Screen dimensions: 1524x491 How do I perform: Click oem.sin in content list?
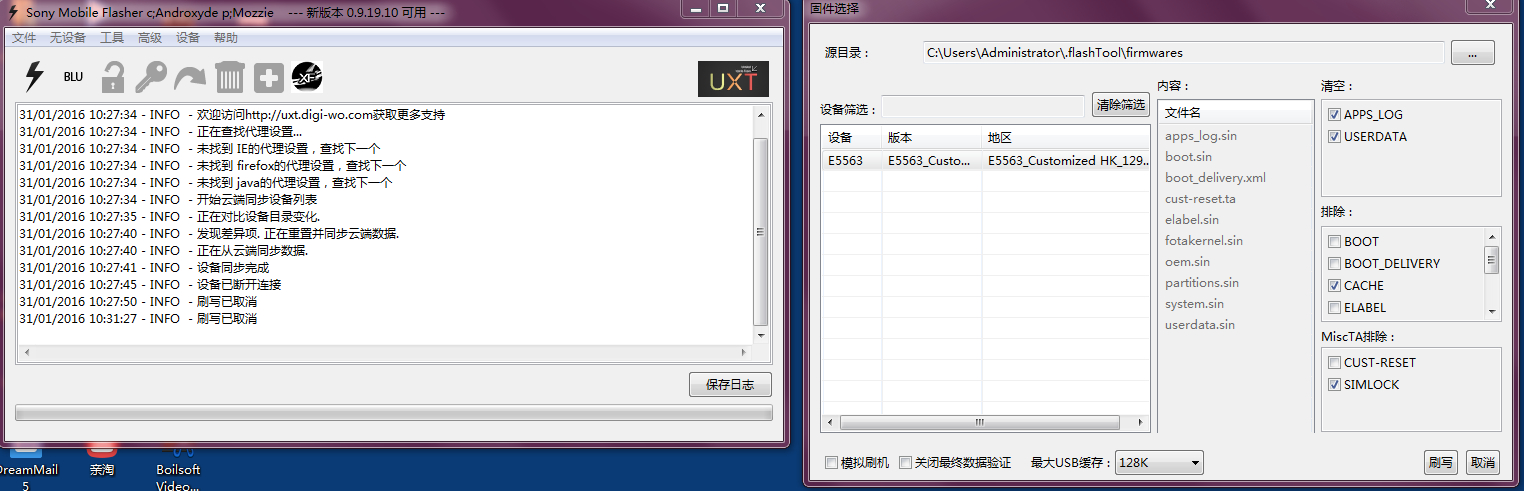tap(1187, 261)
